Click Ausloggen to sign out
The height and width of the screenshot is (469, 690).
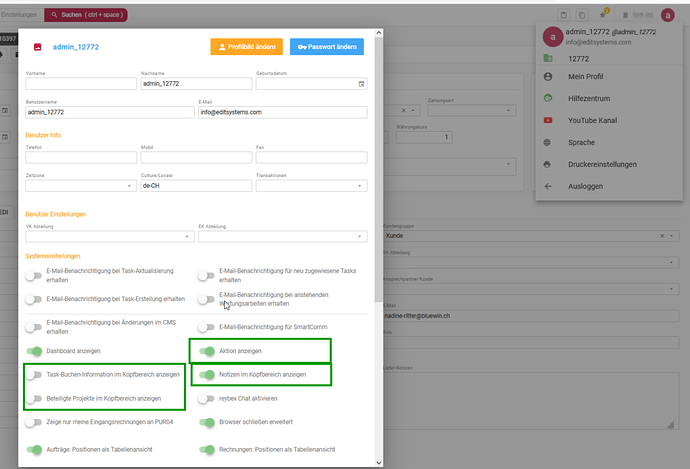tap(609, 187)
